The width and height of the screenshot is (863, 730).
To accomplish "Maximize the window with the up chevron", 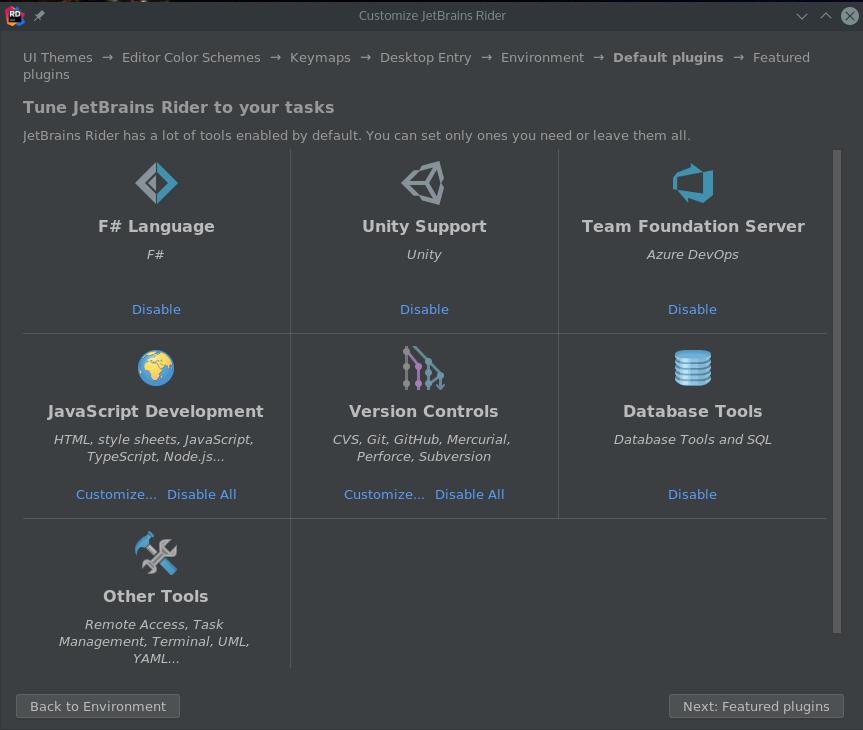I will coord(826,16).
